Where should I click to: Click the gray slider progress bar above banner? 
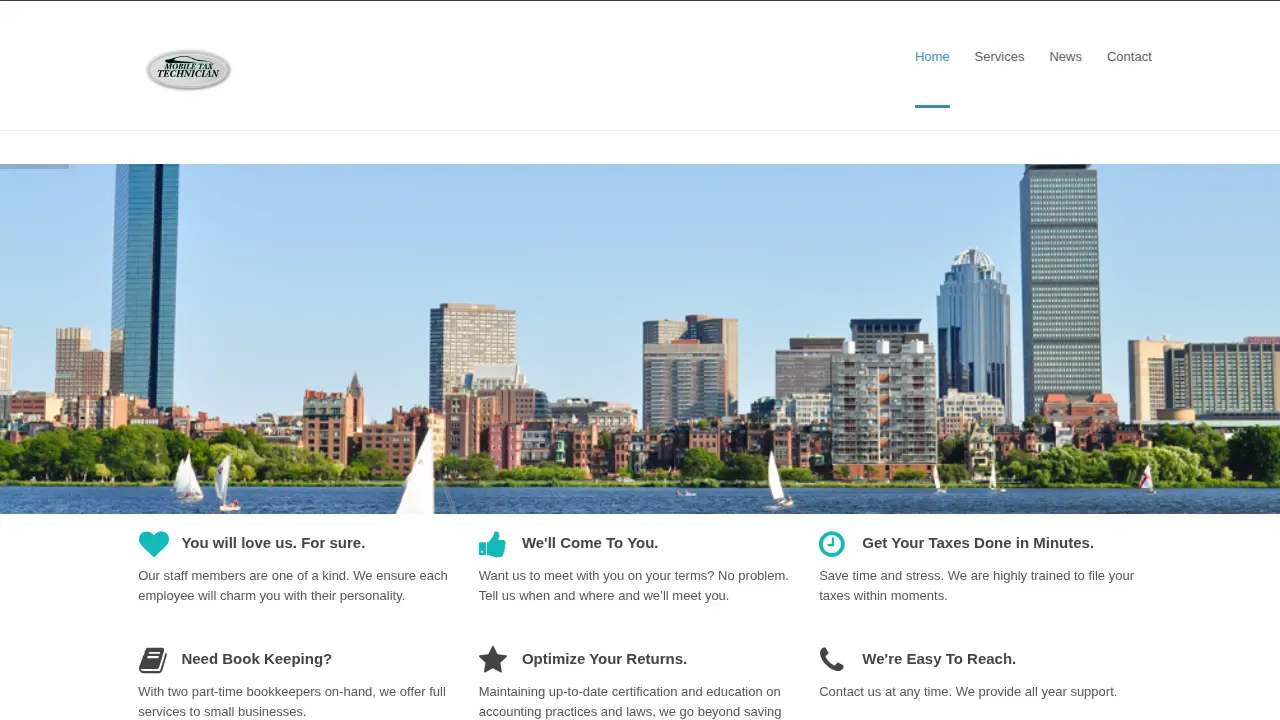click(x=34, y=166)
